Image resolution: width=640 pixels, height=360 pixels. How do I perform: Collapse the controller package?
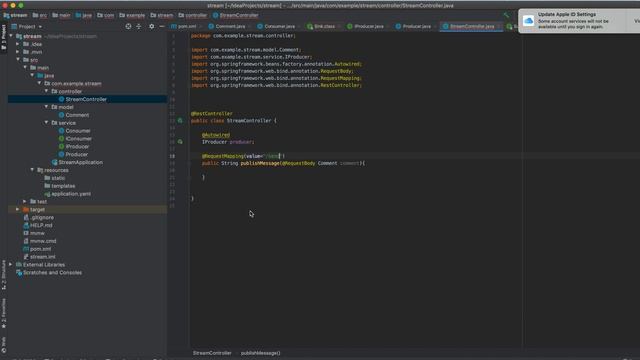pos(47,91)
